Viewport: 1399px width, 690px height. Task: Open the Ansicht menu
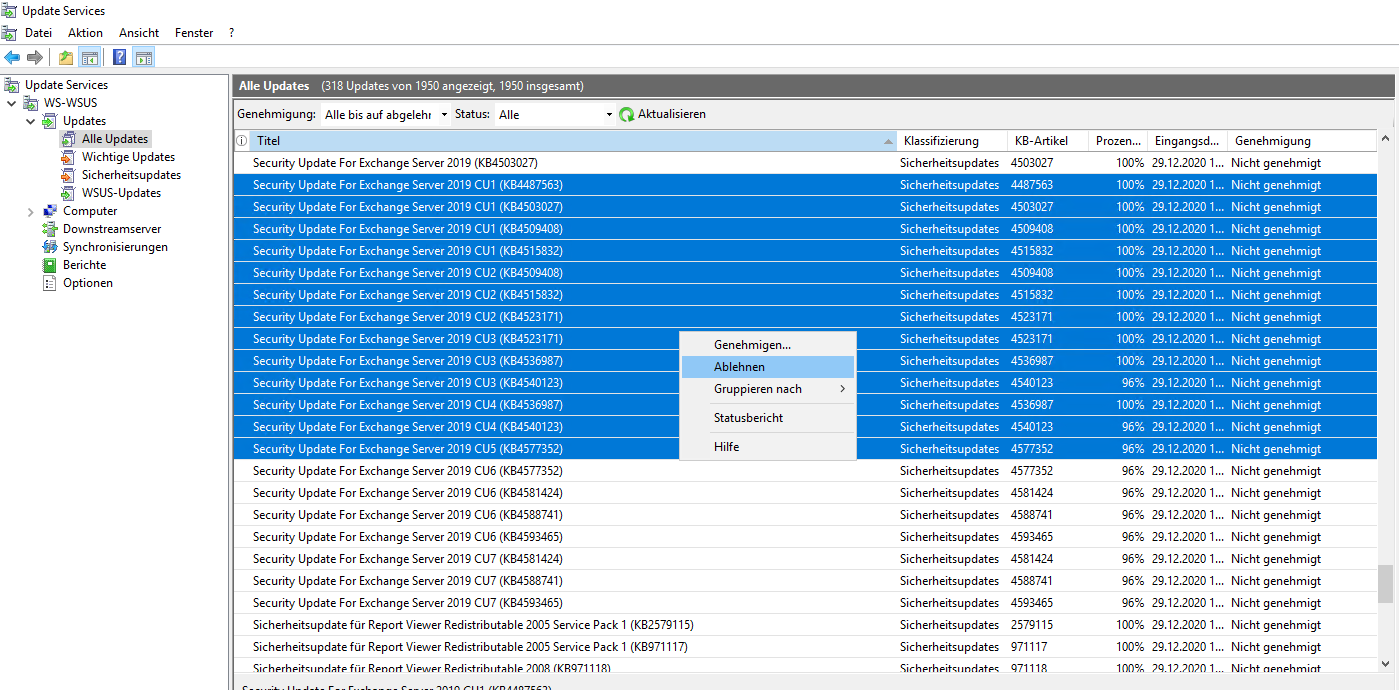pos(139,33)
